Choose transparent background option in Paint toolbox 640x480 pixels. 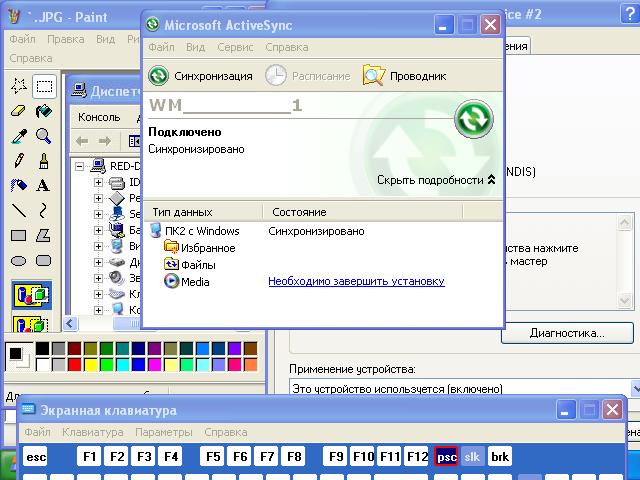[x=32, y=324]
